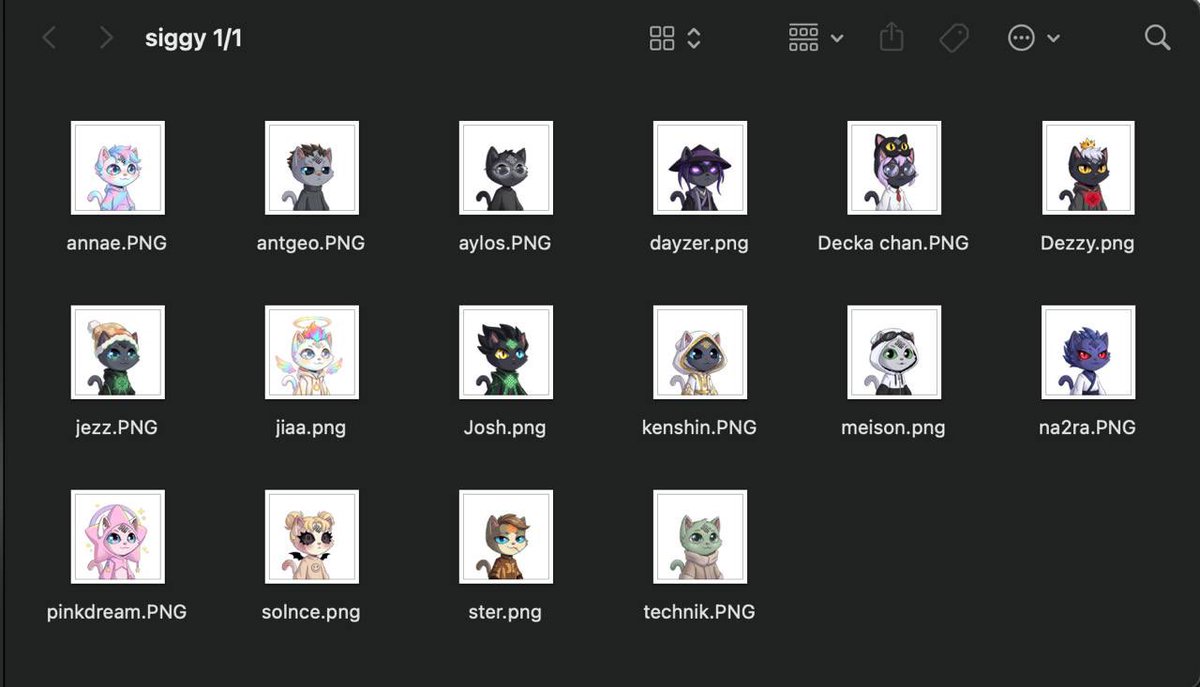This screenshot has height=687, width=1200.
Task: Select the Decka chan.PNG thumbnail
Action: [894, 168]
